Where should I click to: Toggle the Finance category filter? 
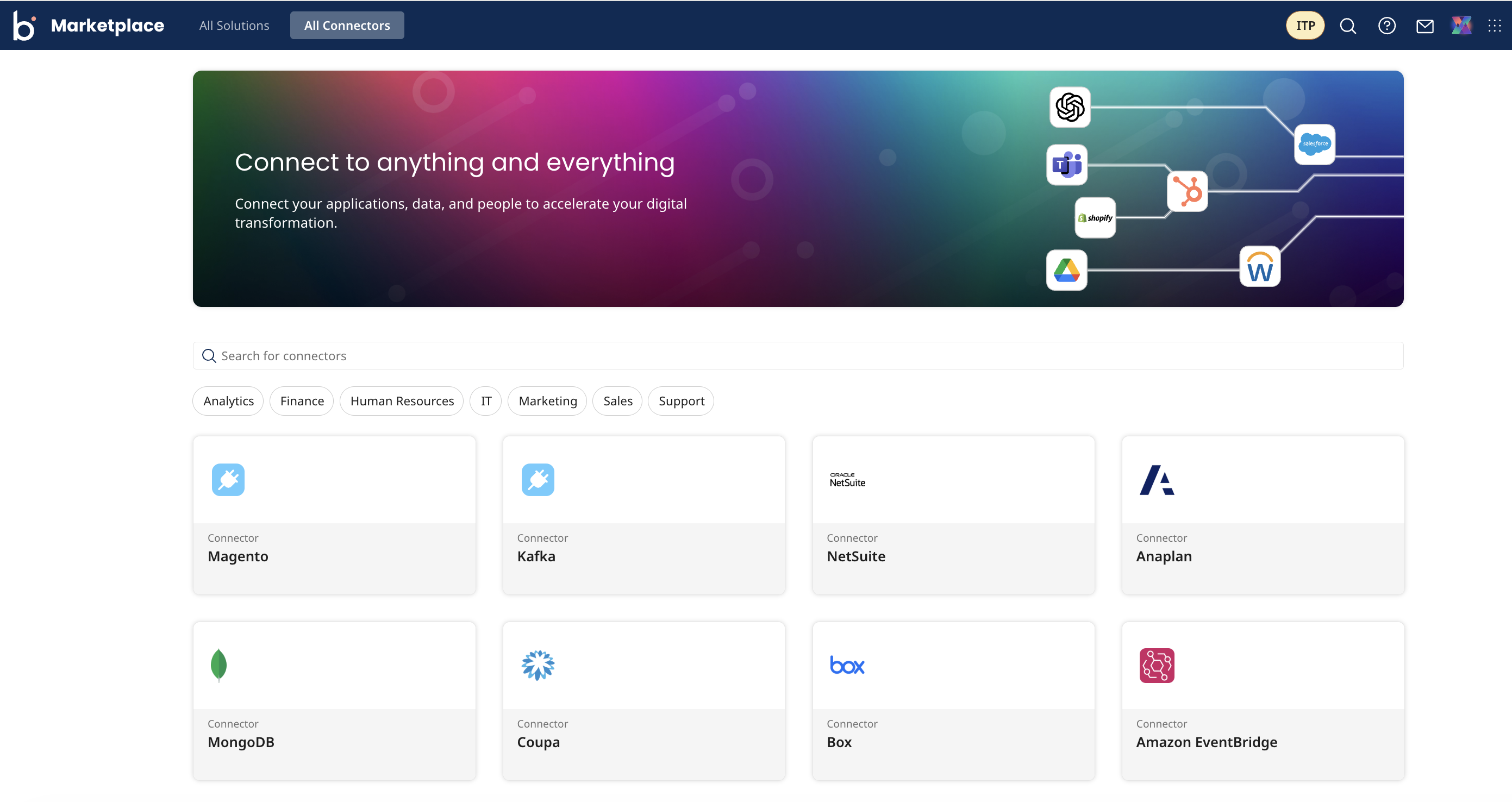point(302,400)
